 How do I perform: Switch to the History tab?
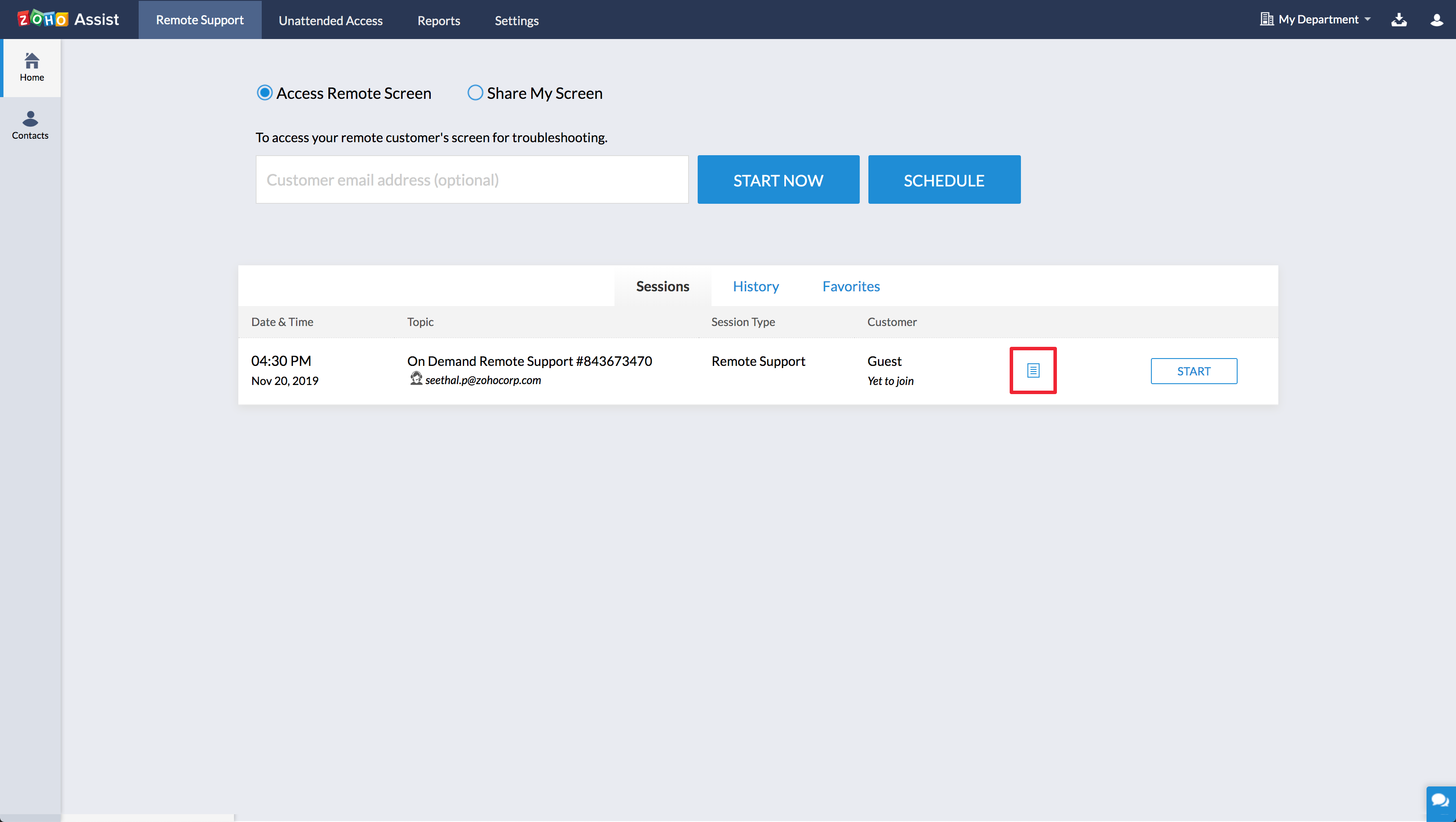[x=755, y=286]
